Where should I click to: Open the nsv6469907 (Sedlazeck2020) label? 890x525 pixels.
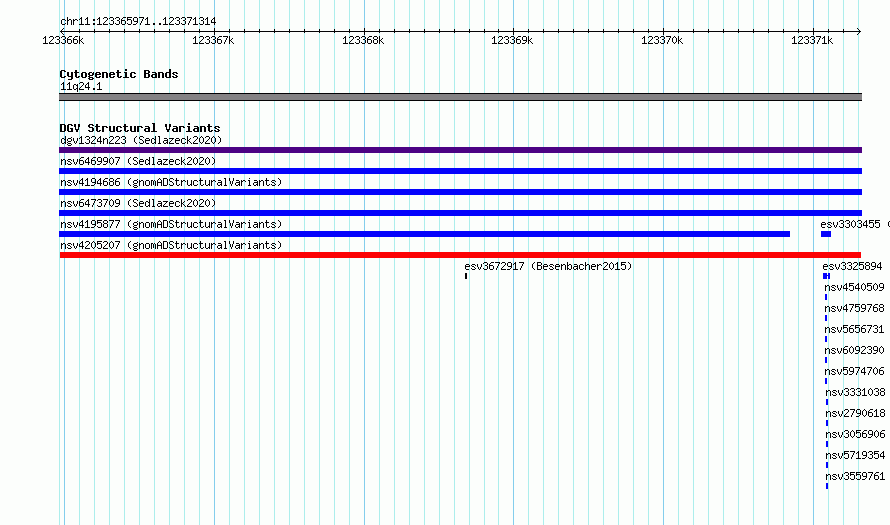point(138,161)
